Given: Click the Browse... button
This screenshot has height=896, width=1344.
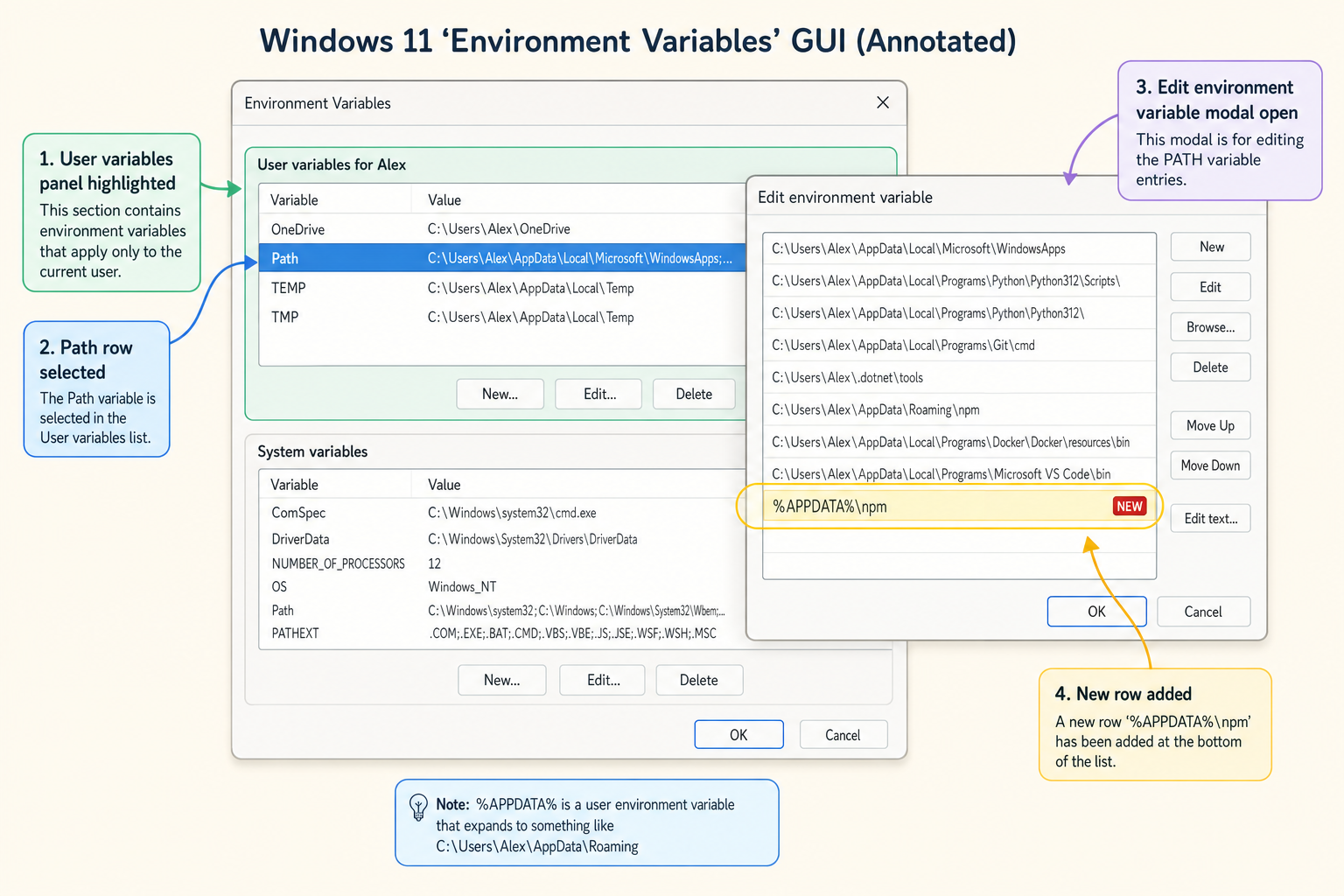Looking at the screenshot, I should coord(1211,327).
